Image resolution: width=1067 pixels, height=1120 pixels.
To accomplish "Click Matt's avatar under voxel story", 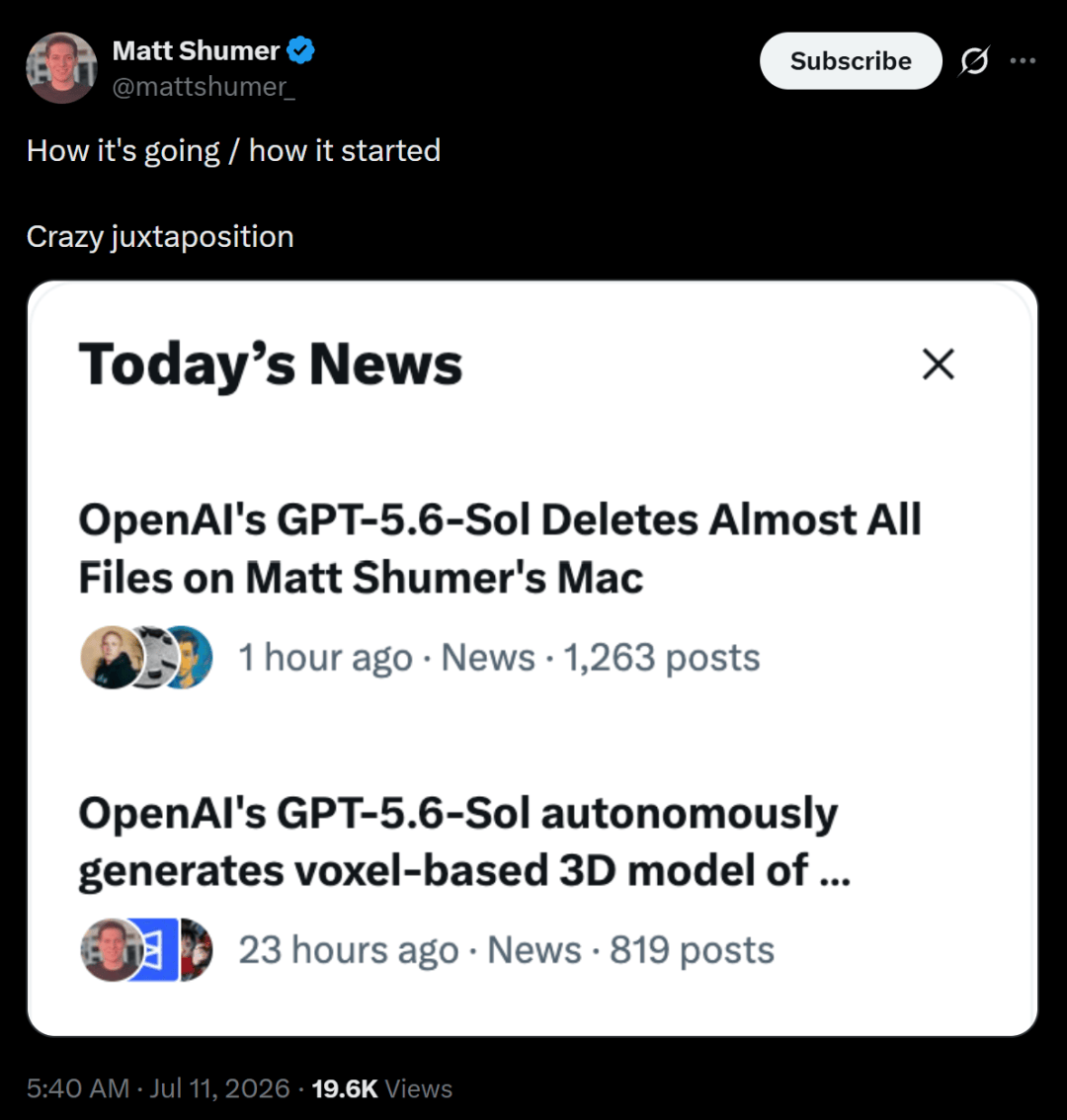I will click(112, 950).
